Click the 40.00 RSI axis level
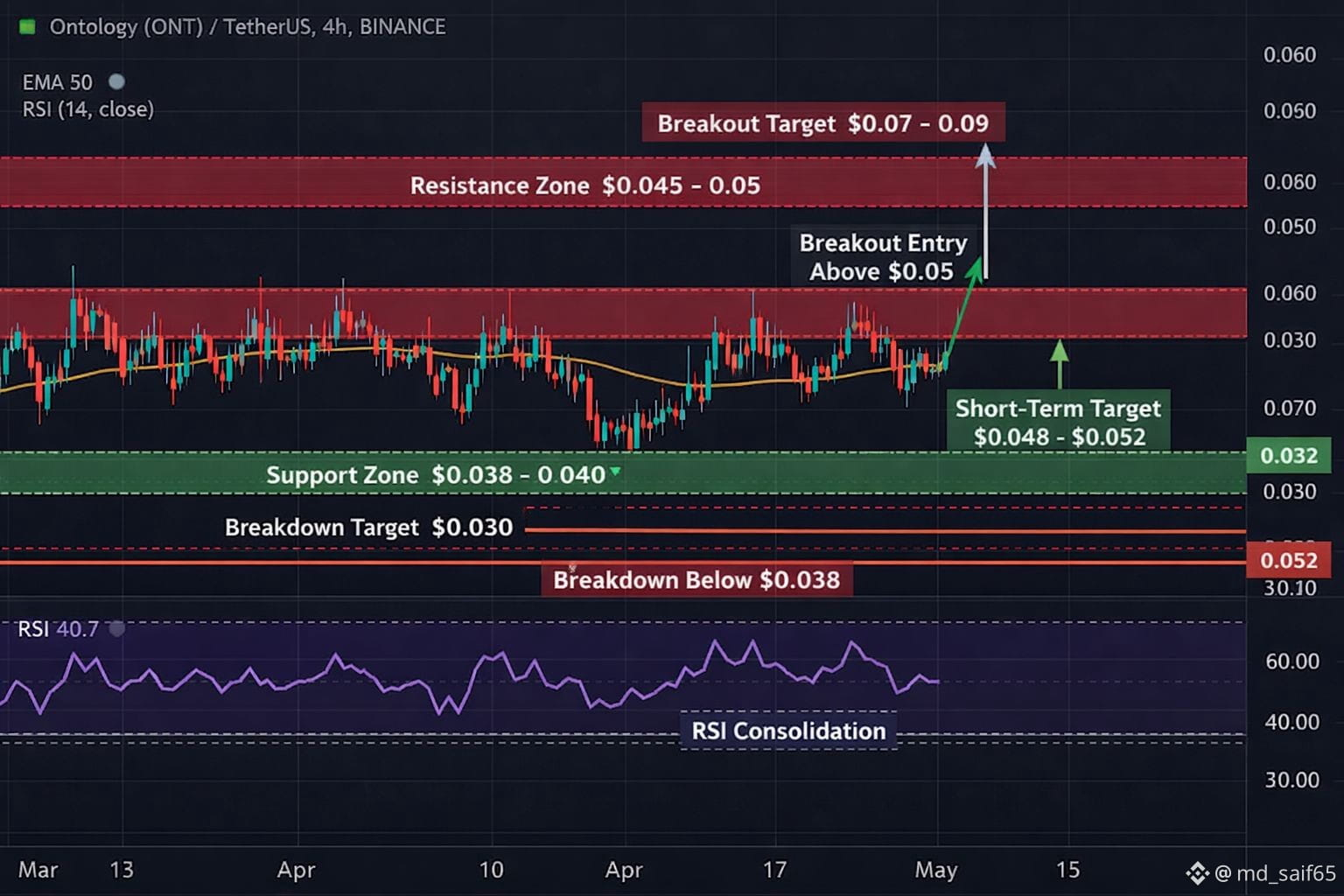The width and height of the screenshot is (1344, 896). (1292, 722)
